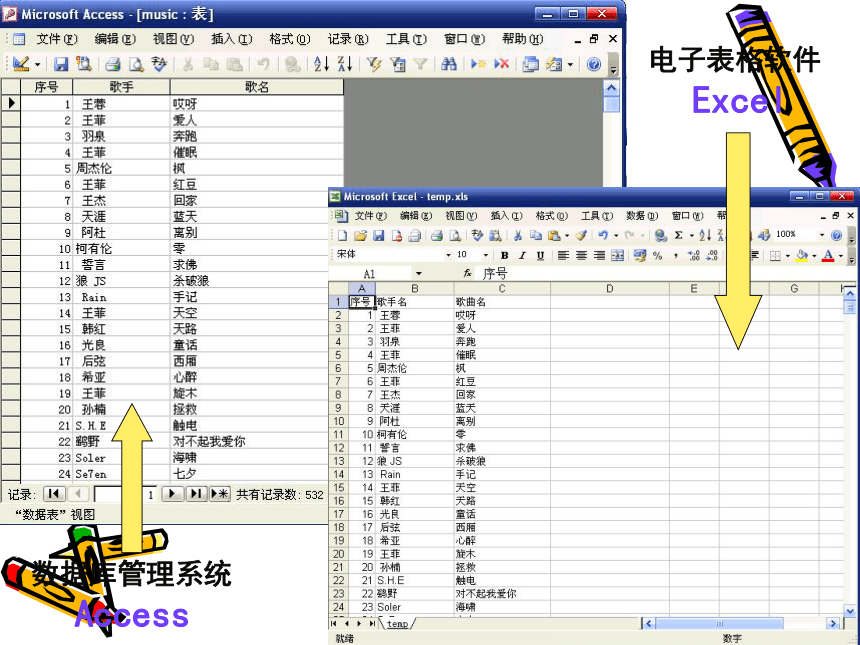The height and width of the screenshot is (645, 860).
Task: Select Excel cell 对不起我爱你
Action: pos(502,593)
